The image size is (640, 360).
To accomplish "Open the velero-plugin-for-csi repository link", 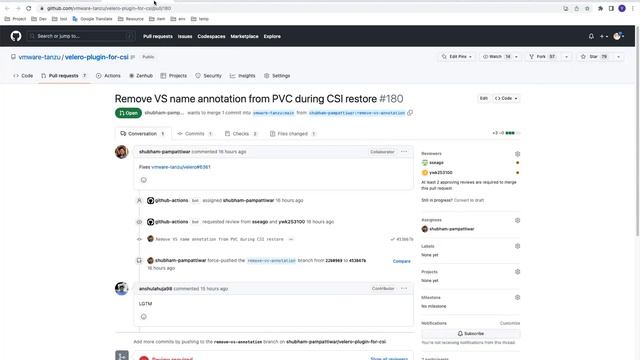I will click(x=97, y=57).
